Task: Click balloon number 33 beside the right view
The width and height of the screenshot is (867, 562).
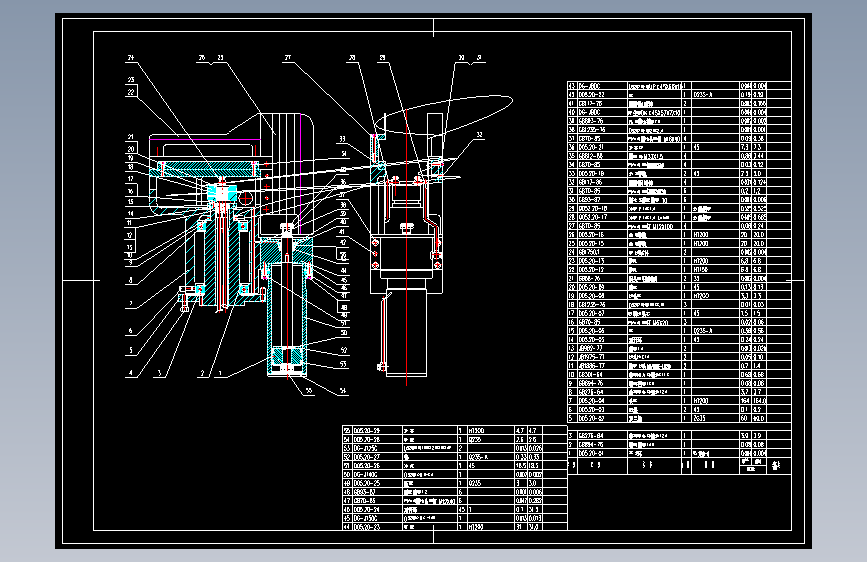Action: 342,139
